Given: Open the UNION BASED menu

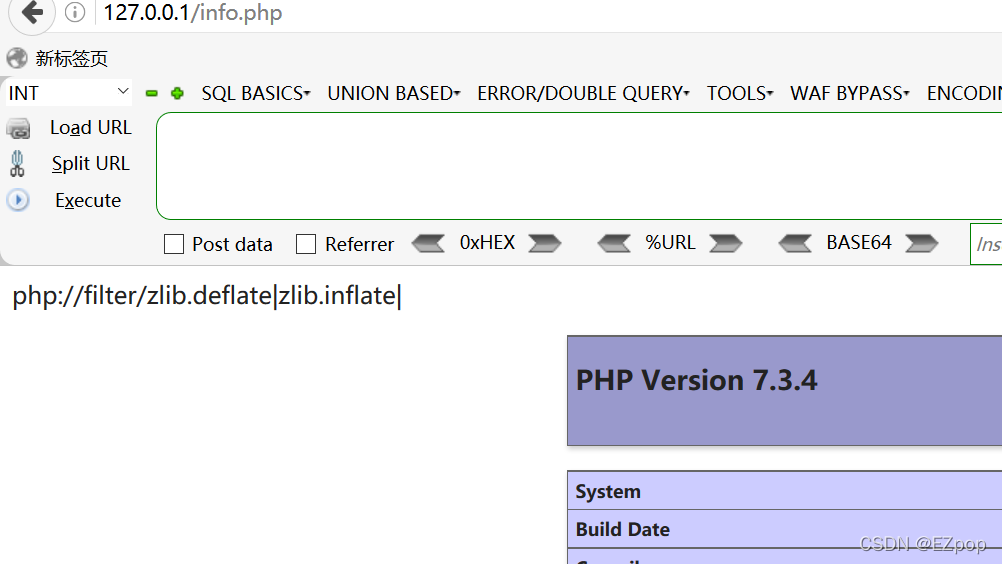Looking at the screenshot, I should pos(394,93).
